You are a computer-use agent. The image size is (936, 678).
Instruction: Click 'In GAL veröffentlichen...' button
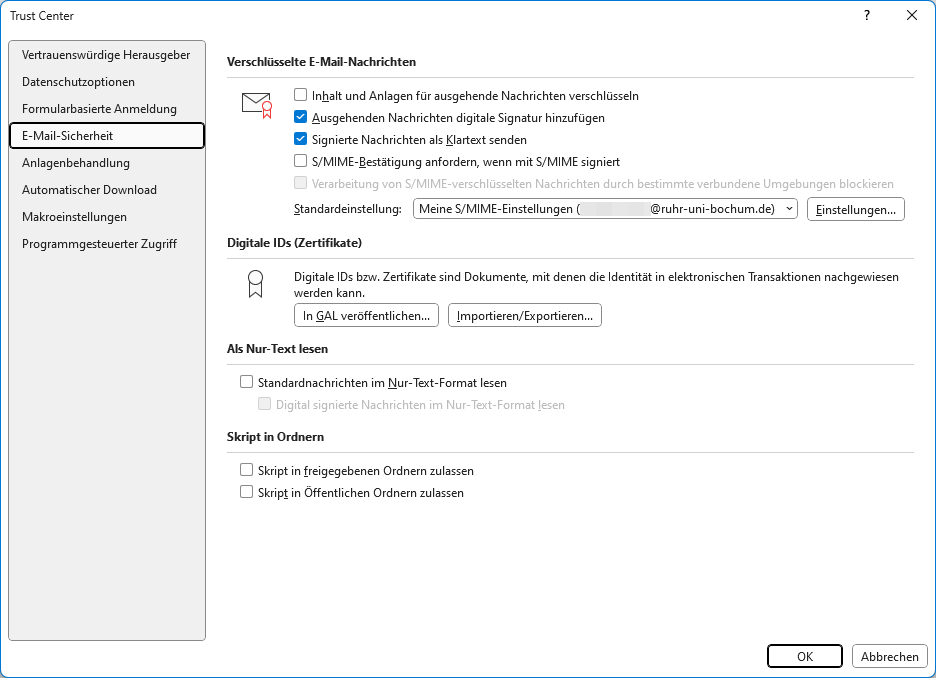tap(367, 316)
